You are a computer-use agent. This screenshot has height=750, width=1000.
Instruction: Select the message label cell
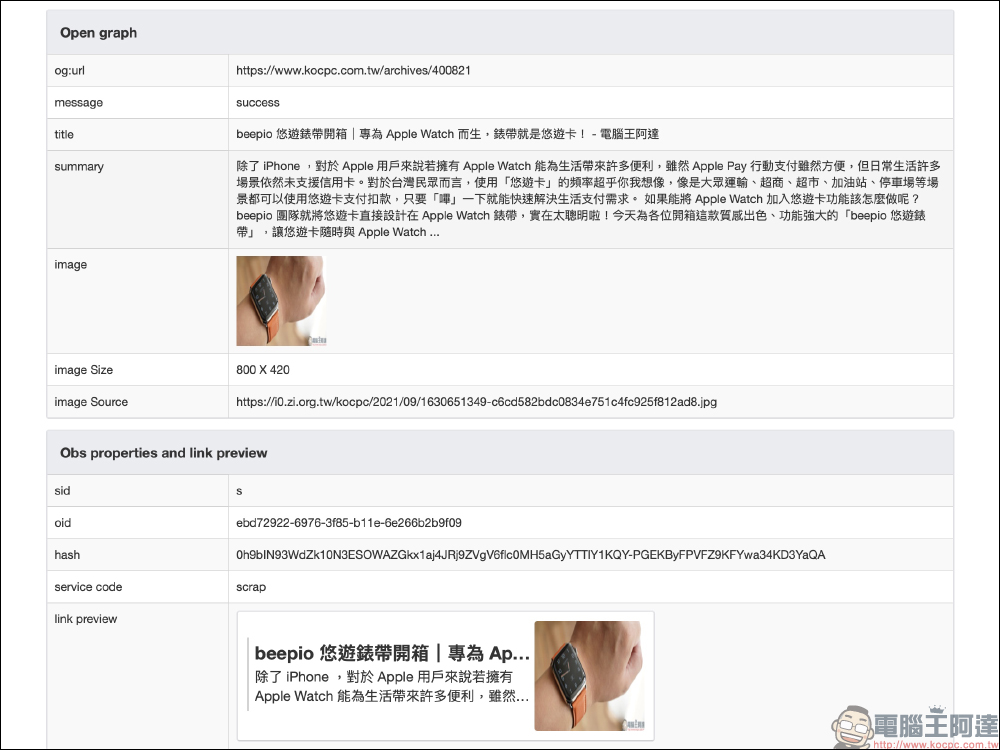[138, 102]
